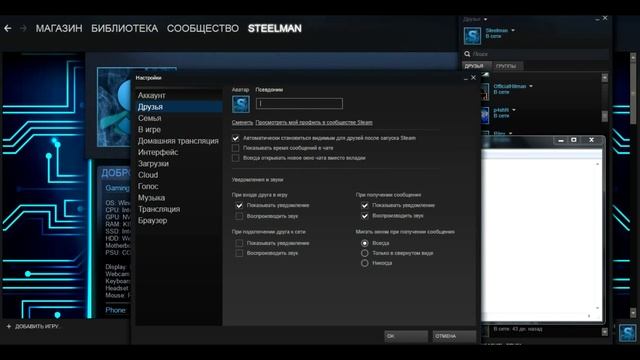Screen dimensions: 640x360
Task: Open the Друзья title dropdown in friends window
Action: [485, 19]
